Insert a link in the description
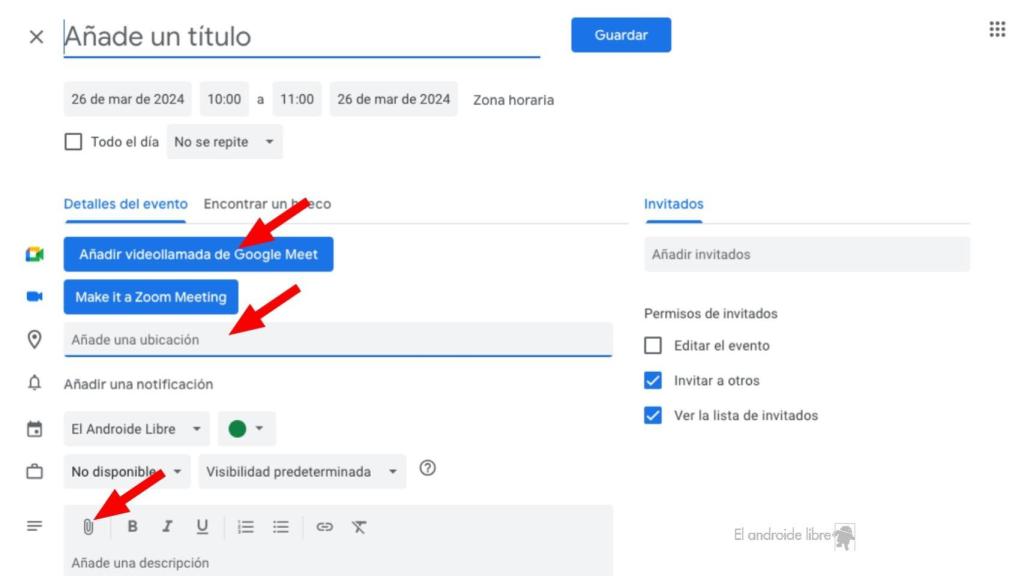This screenshot has width=1024, height=576. (x=325, y=526)
